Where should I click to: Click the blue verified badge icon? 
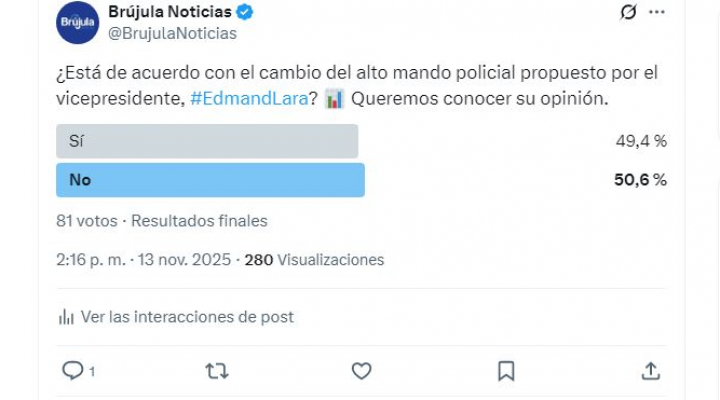[245, 13]
